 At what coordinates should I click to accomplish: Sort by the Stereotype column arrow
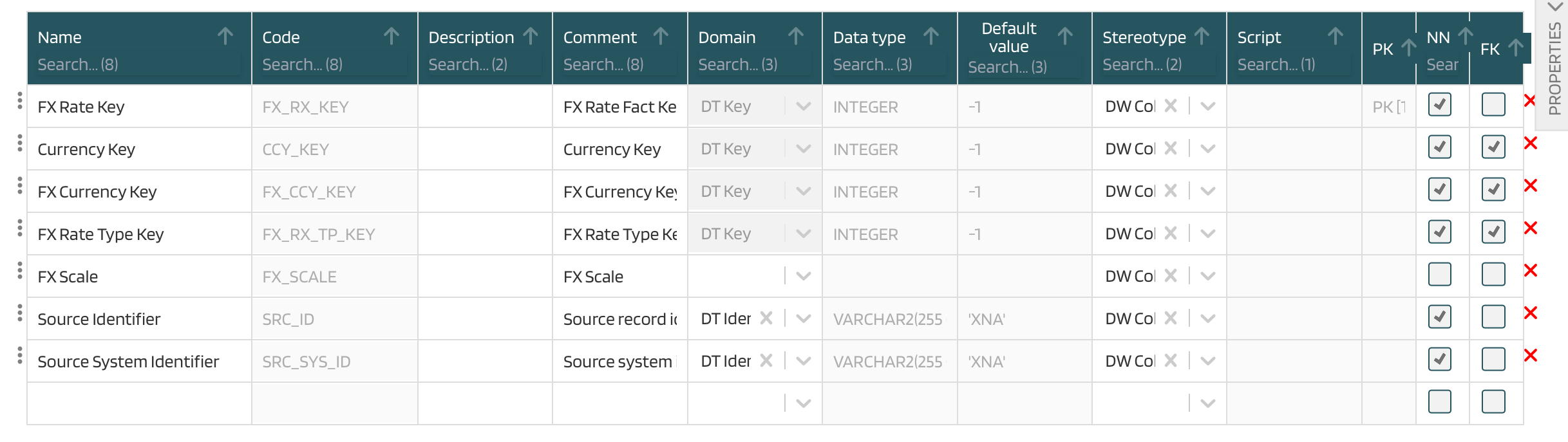(1202, 36)
